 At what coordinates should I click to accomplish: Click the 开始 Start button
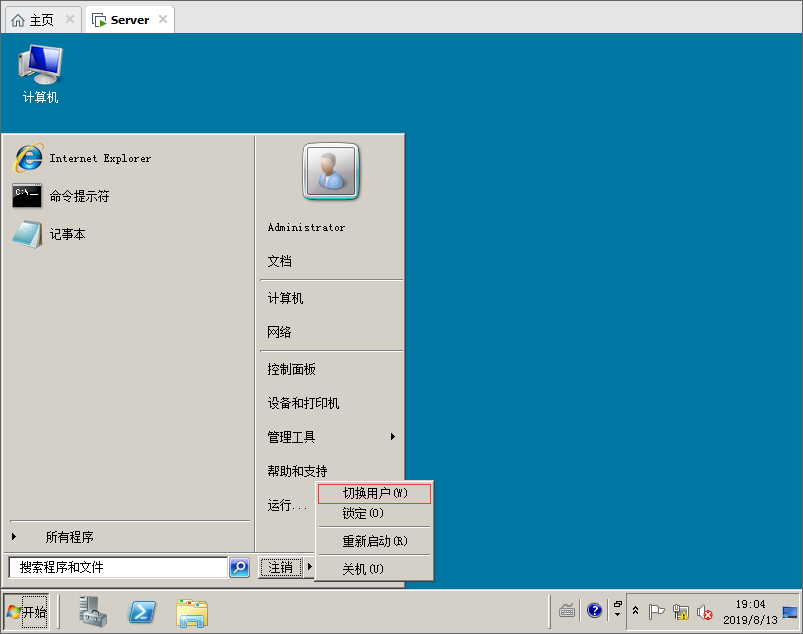point(27,611)
